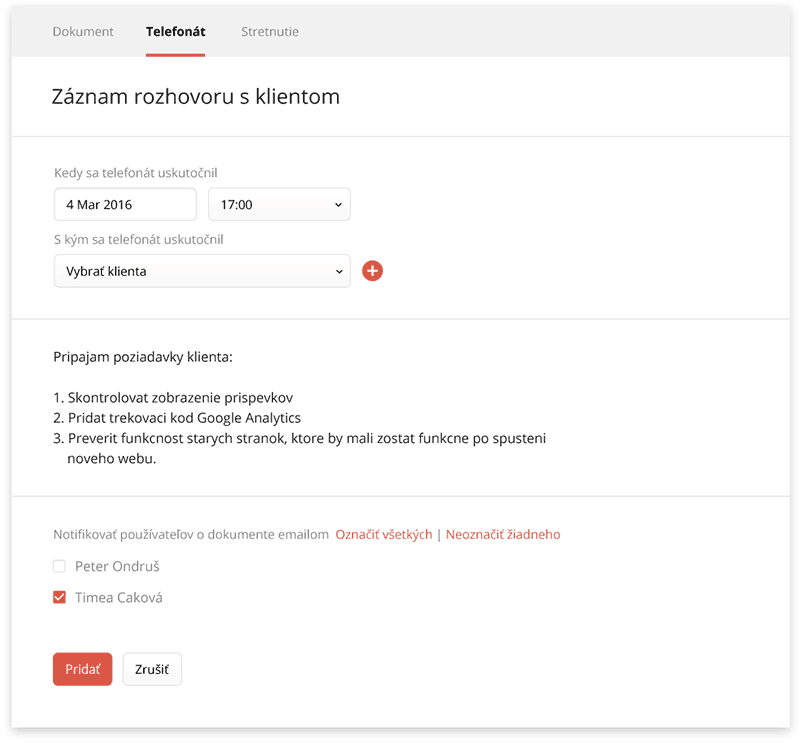
Task: Add new client with red plus icon
Action: [x=372, y=271]
